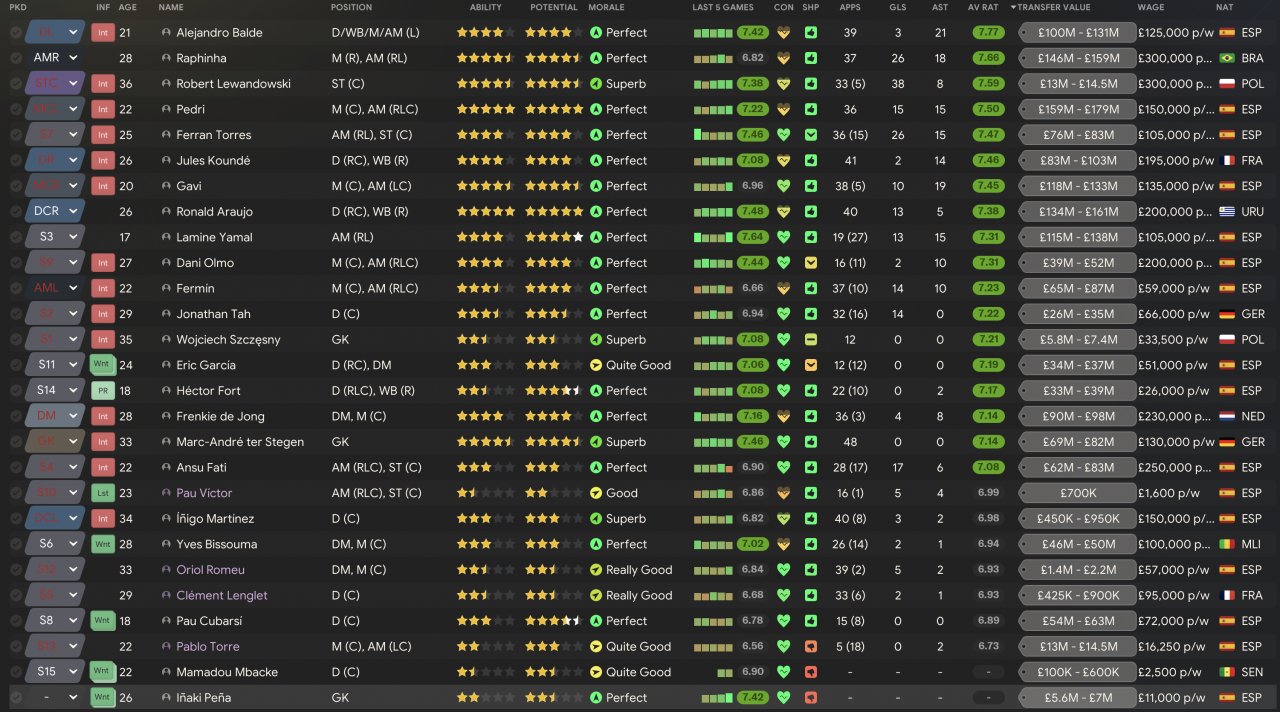Toggle the picked checkmark for Alejandro Balde
1280x712 pixels.
[15, 32]
